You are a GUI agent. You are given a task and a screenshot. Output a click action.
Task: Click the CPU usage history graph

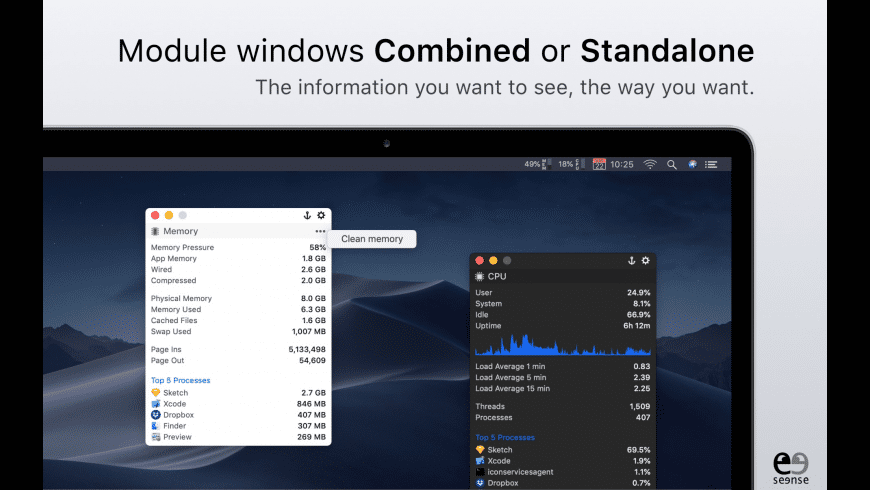pos(563,344)
